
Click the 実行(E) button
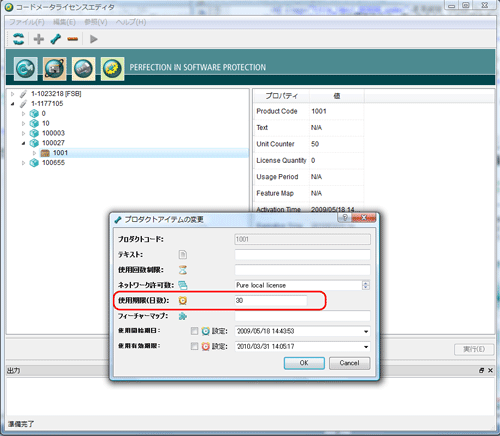click(474, 349)
